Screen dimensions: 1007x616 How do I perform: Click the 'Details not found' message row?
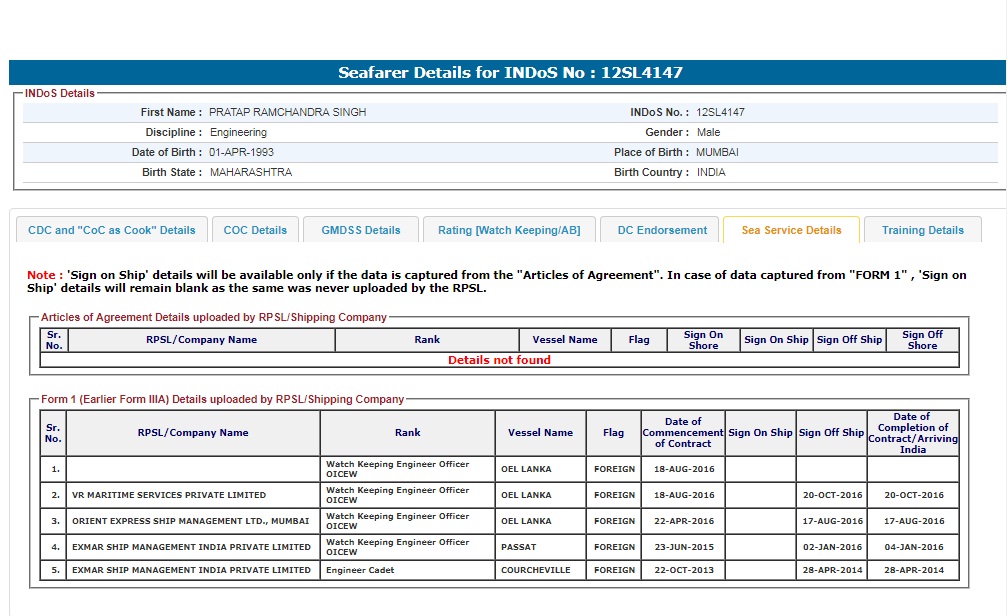tap(499, 360)
